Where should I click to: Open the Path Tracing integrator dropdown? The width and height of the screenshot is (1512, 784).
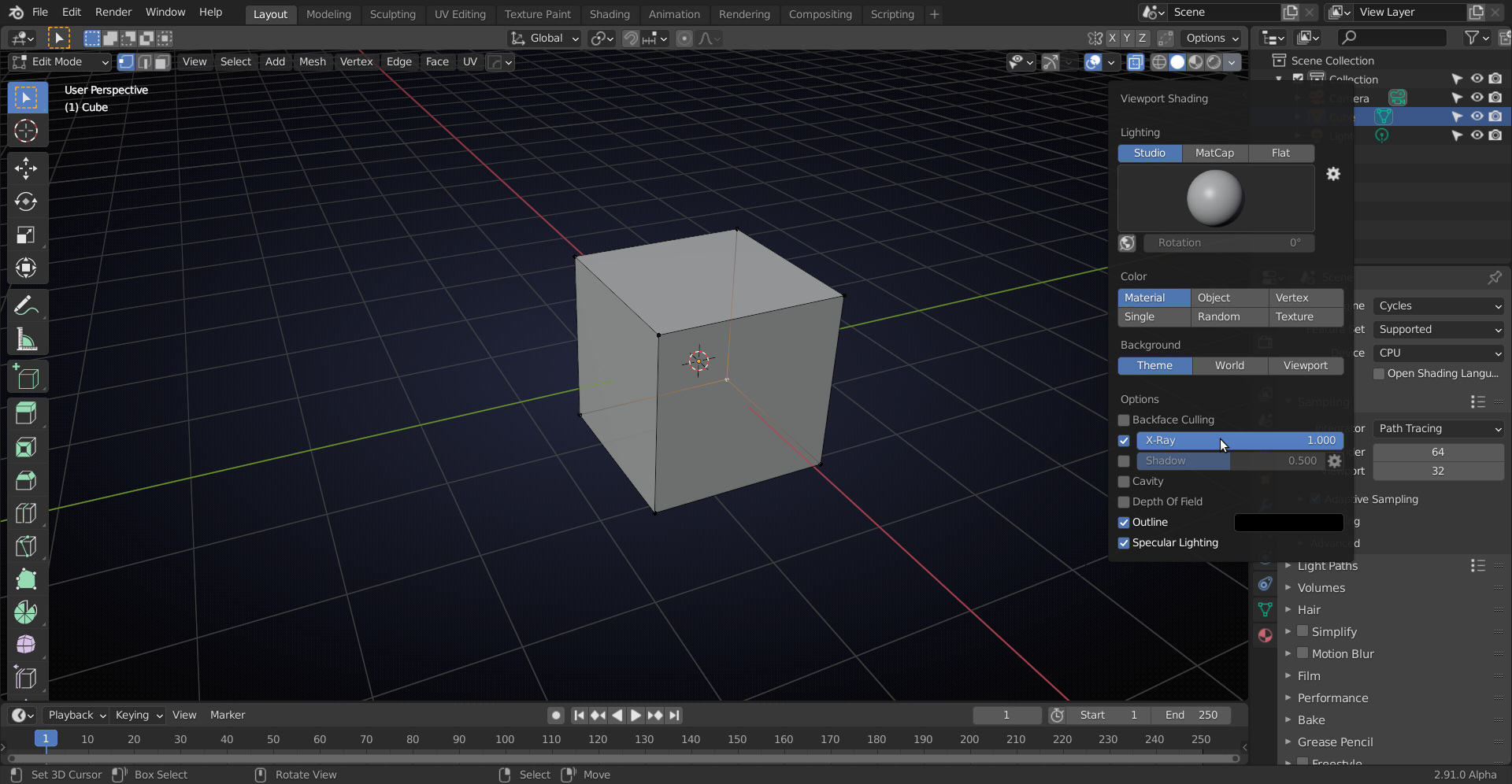(x=1439, y=429)
